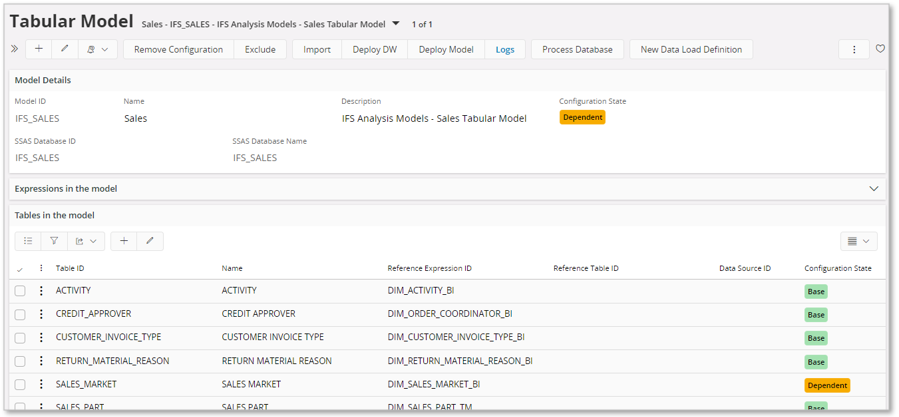Open the table layout options dropdown
Image resolution: width=899 pixels, height=417 pixels.
[x=857, y=241]
